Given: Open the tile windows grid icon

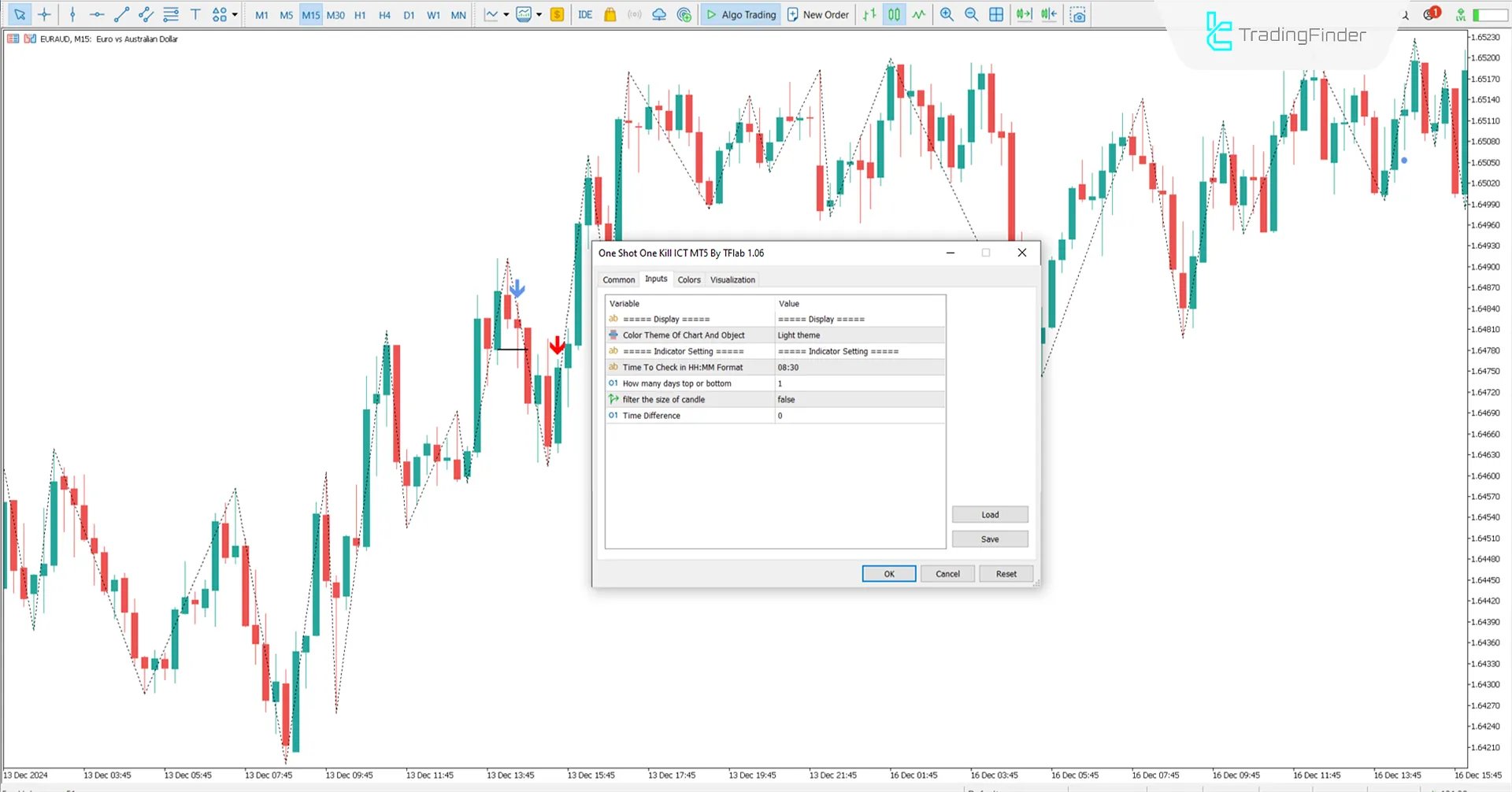Looking at the screenshot, I should [996, 15].
